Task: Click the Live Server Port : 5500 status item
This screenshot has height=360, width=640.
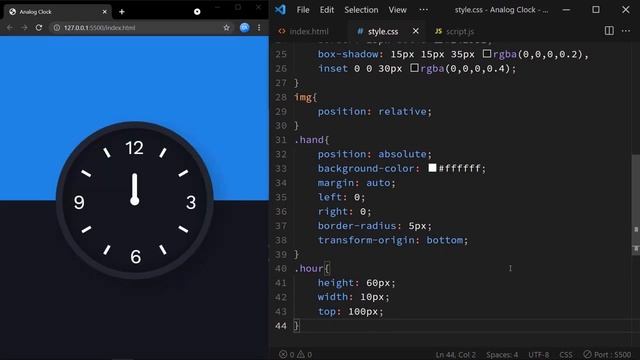Action: pyautogui.click(x=607, y=354)
